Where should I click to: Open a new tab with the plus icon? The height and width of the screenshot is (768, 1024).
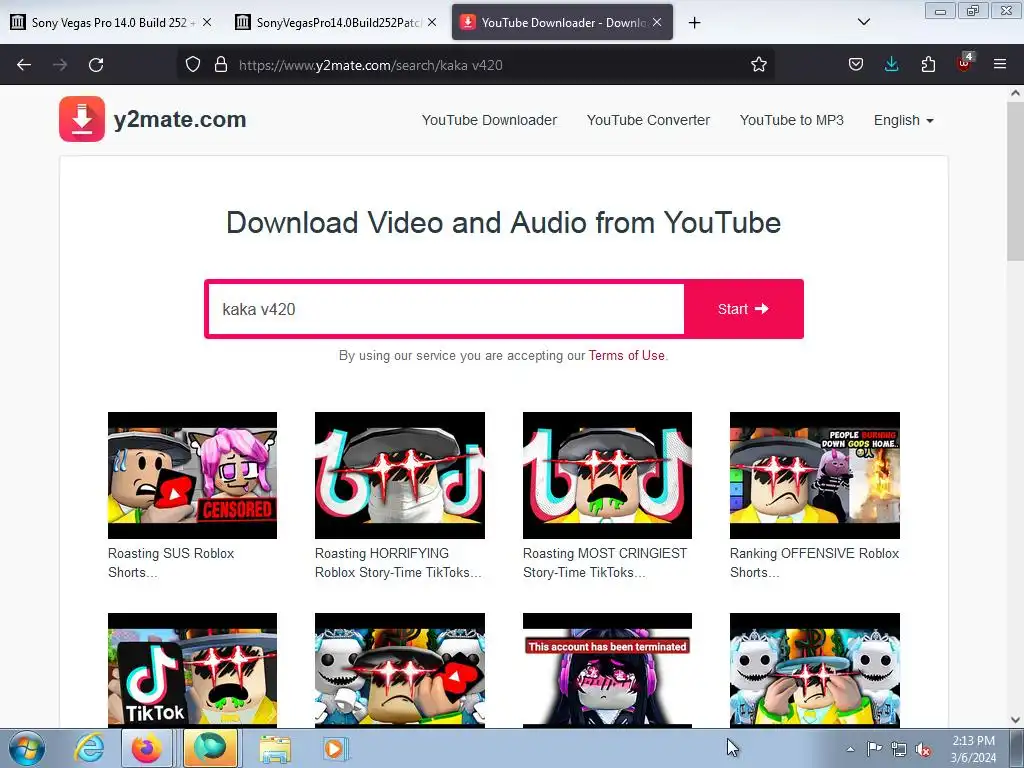tap(694, 23)
